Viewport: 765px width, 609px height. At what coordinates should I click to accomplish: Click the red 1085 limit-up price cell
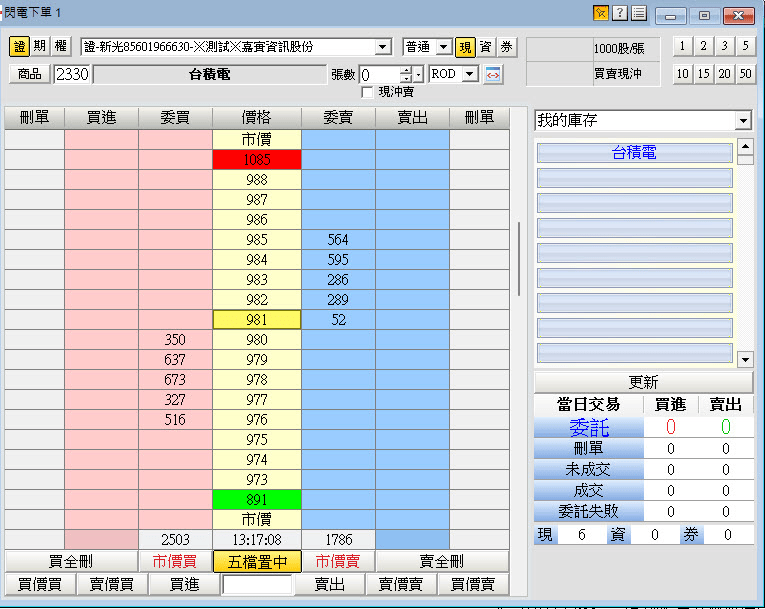click(x=256, y=159)
